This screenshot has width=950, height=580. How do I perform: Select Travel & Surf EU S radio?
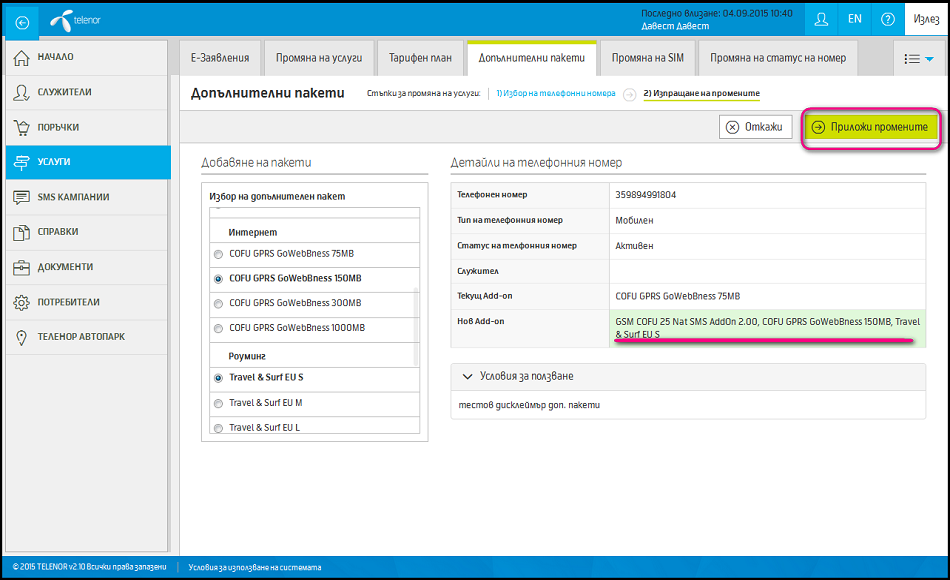point(218,378)
